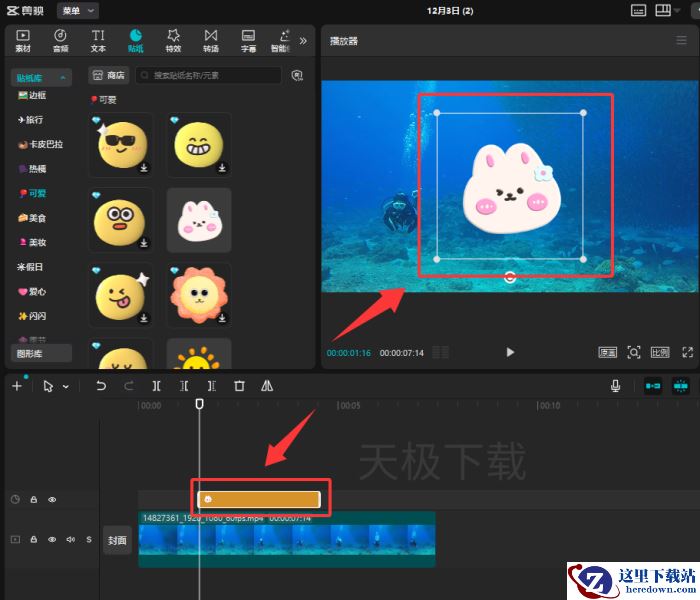The height and width of the screenshot is (600, 700).
Task: Open the 菜单 dropdown menu
Action: [78, 10]
